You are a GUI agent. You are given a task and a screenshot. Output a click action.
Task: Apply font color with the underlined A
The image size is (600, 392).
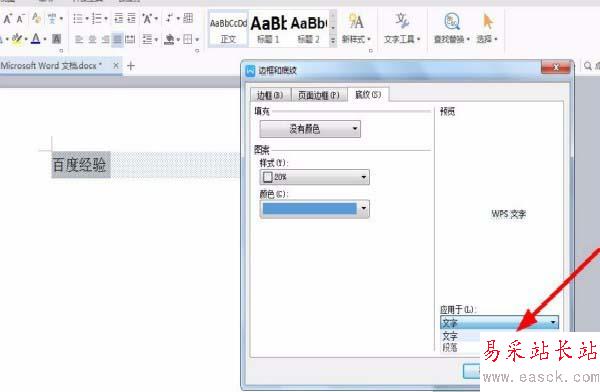36,39
